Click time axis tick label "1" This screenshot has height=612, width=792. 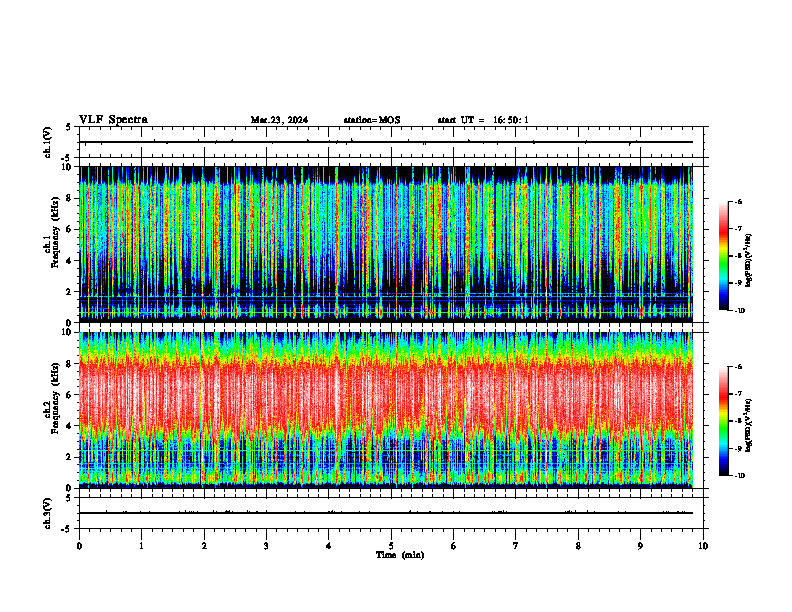pyautogui.click(x=141, y=546)
